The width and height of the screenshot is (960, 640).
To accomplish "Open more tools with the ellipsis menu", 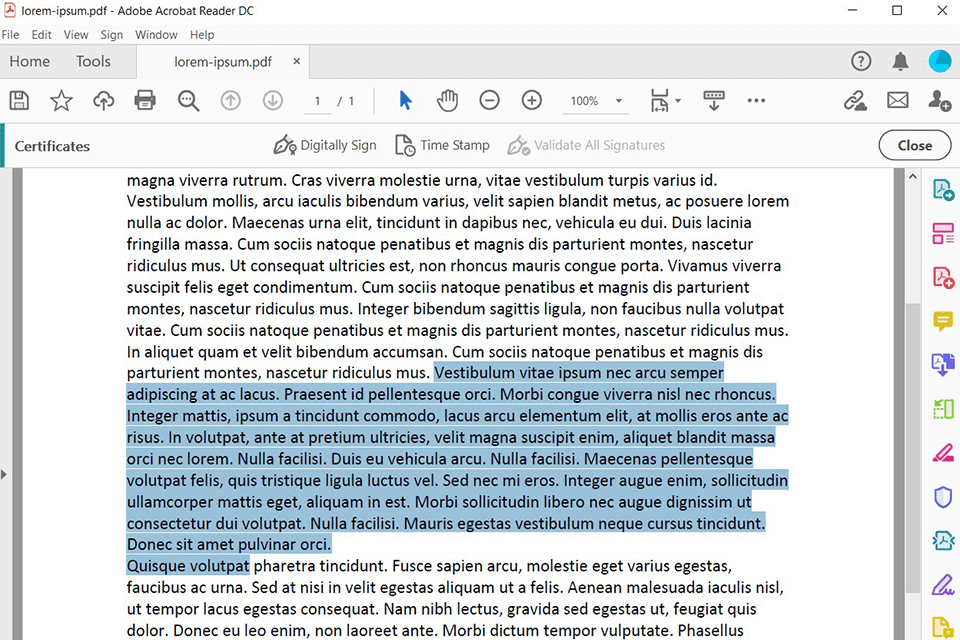I will pyautogui.click(x=756, y=100).
